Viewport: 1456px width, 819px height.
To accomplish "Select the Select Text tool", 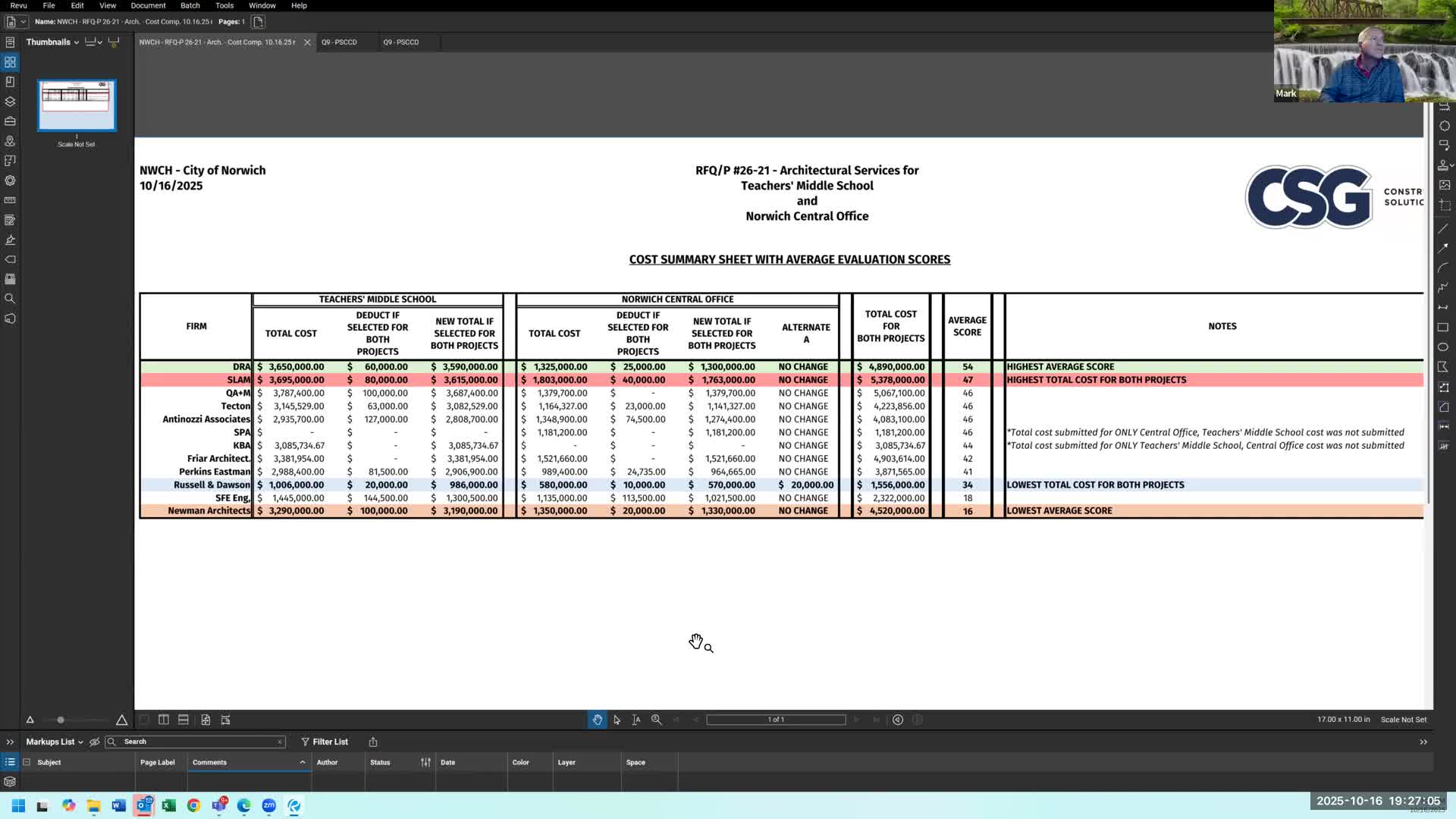I will click(x=635, y=720).
